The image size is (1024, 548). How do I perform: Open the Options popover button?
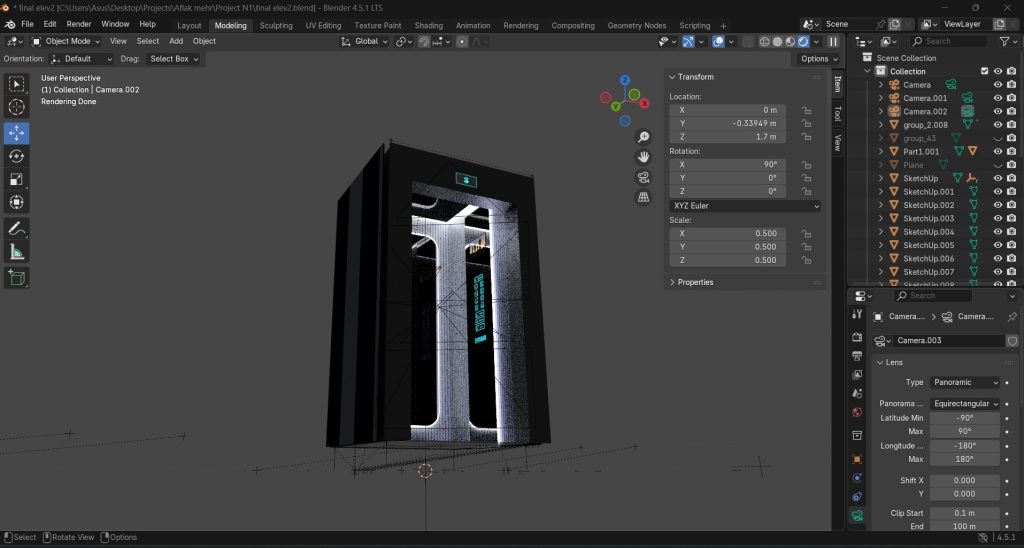pos(820,59)
